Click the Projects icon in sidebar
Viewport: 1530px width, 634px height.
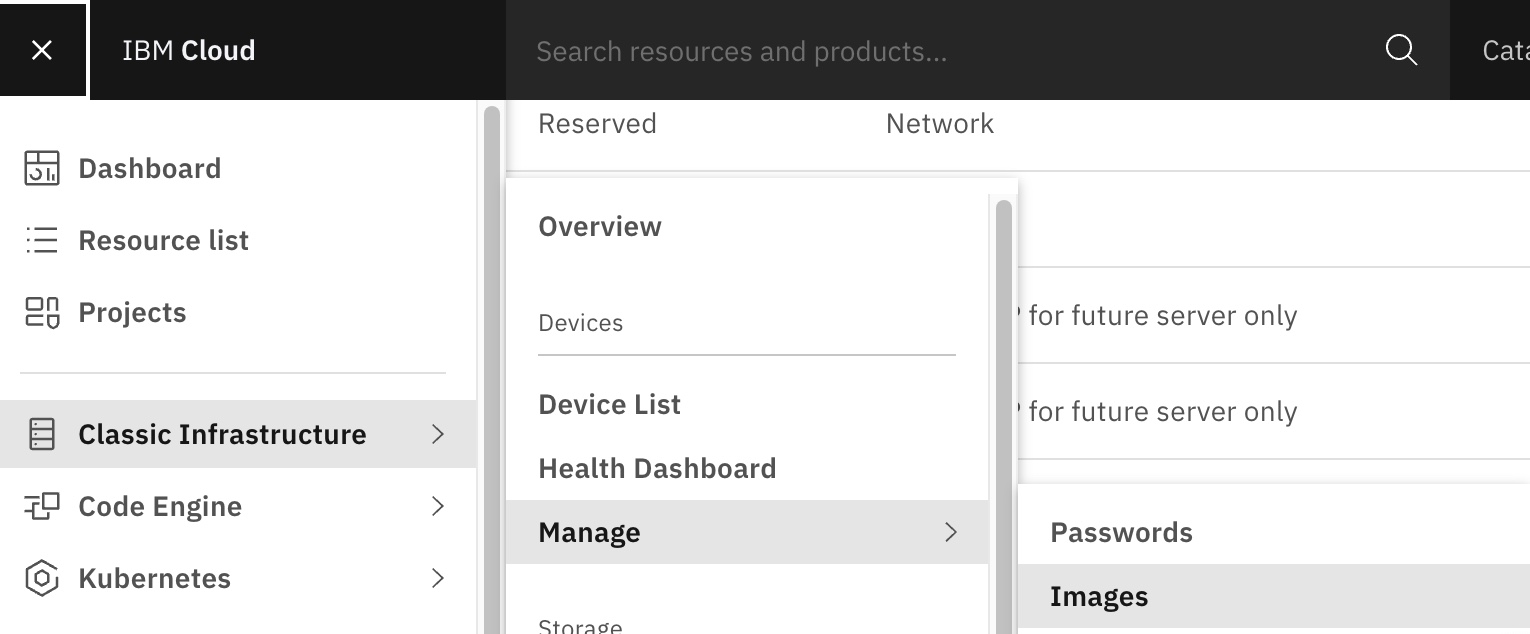coord(42,313)
